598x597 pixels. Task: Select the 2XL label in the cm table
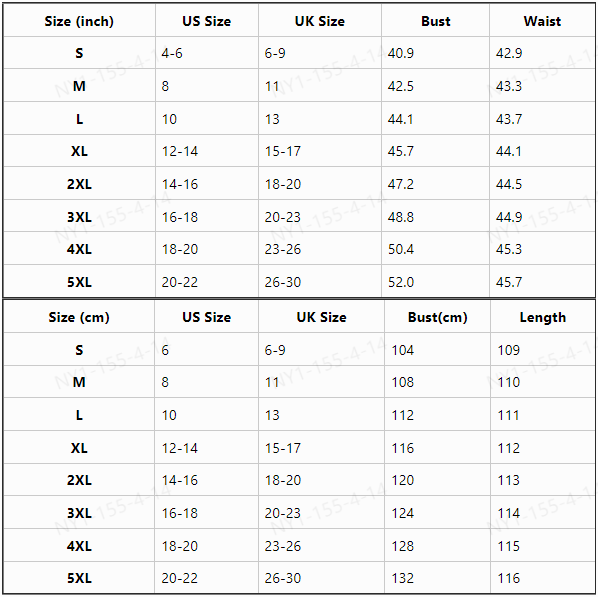click(x=79, y=480)
